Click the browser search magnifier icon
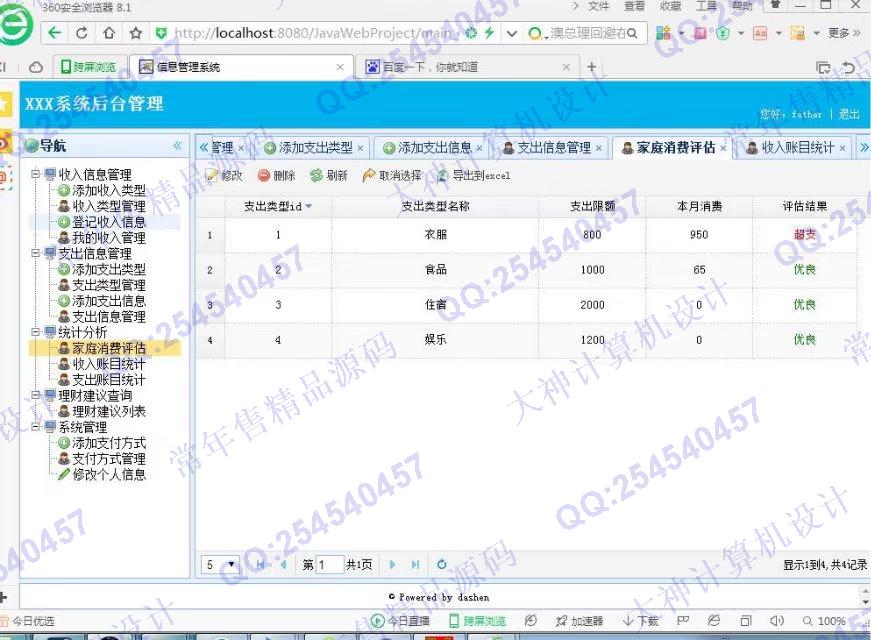This screenshot has width=871, height=640. 632,33
